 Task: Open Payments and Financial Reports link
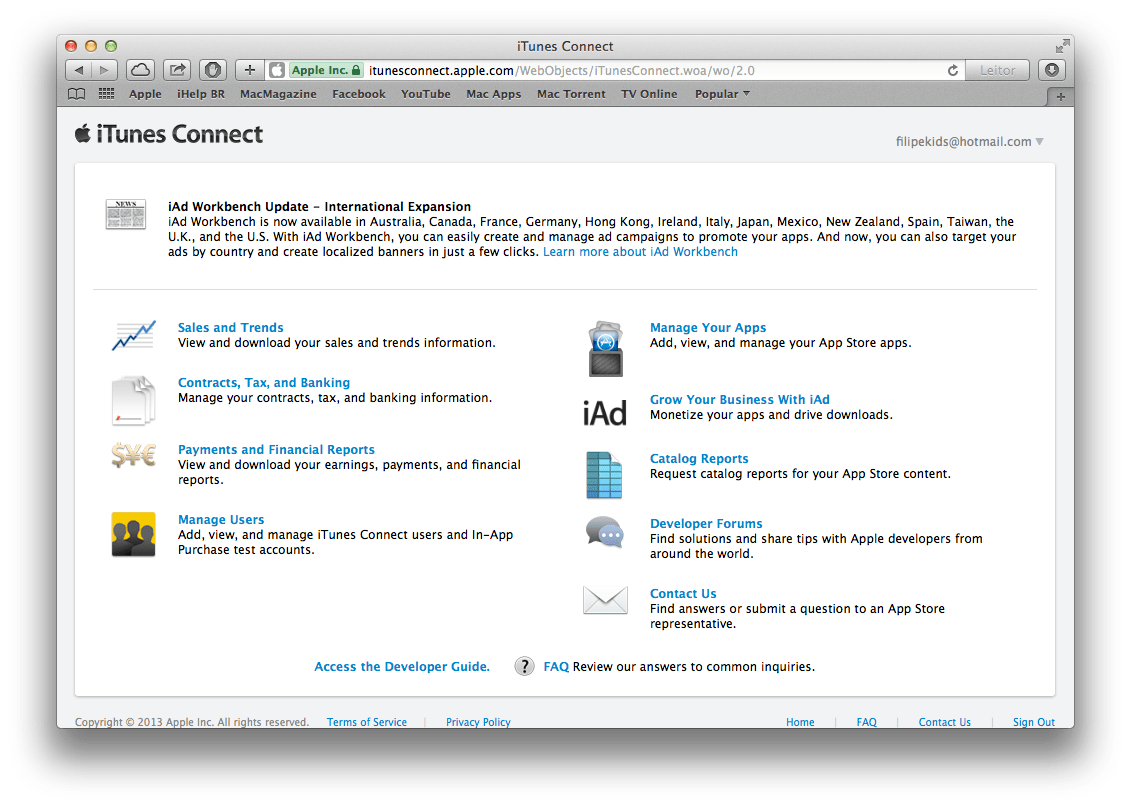point(276,450)
